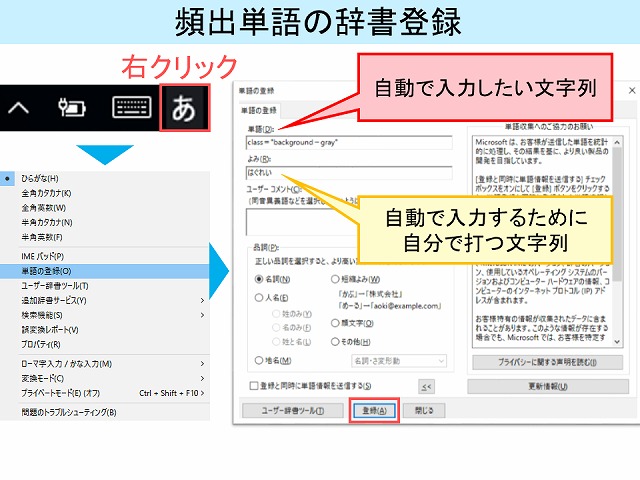Viewport: 640px width, 480px height.
Task: Switch to 単語の登録 tab in dialog
Action: pyautogui.click(x=259, y=111)
